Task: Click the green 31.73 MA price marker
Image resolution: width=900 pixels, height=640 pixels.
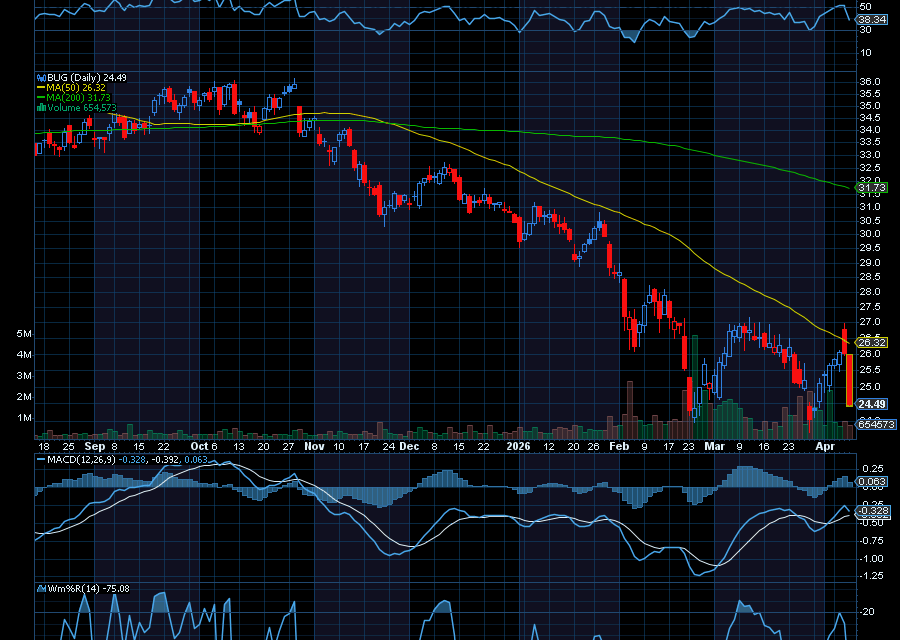Action: 873,186
